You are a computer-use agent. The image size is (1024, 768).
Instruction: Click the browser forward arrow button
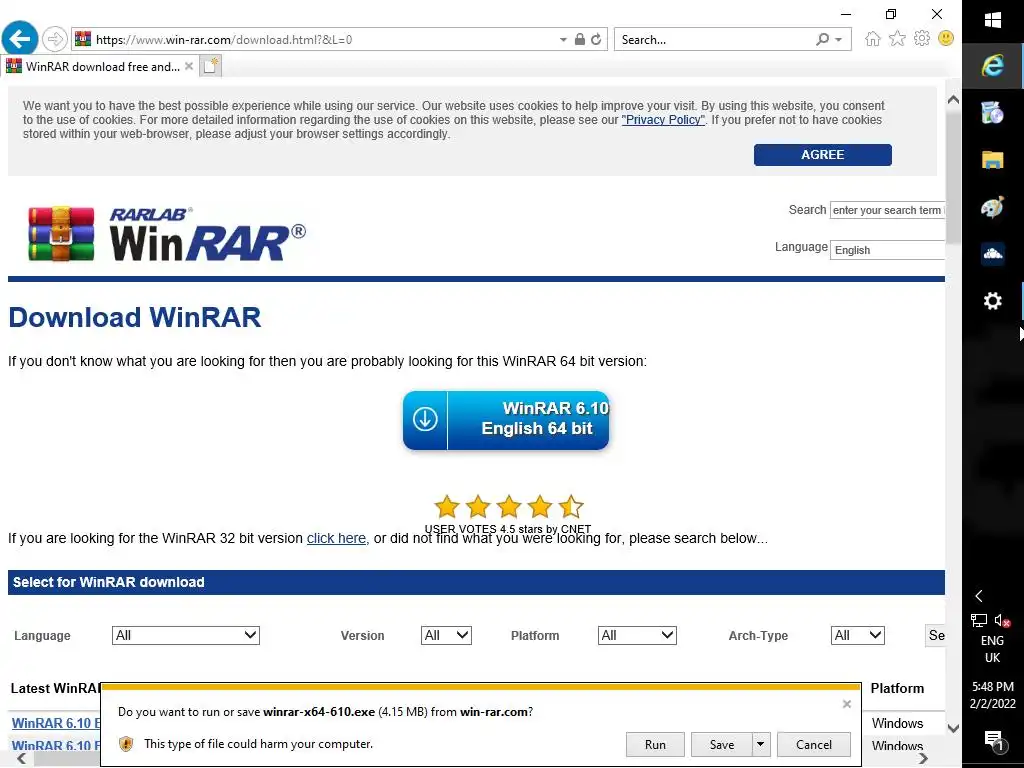click(55, 39)
